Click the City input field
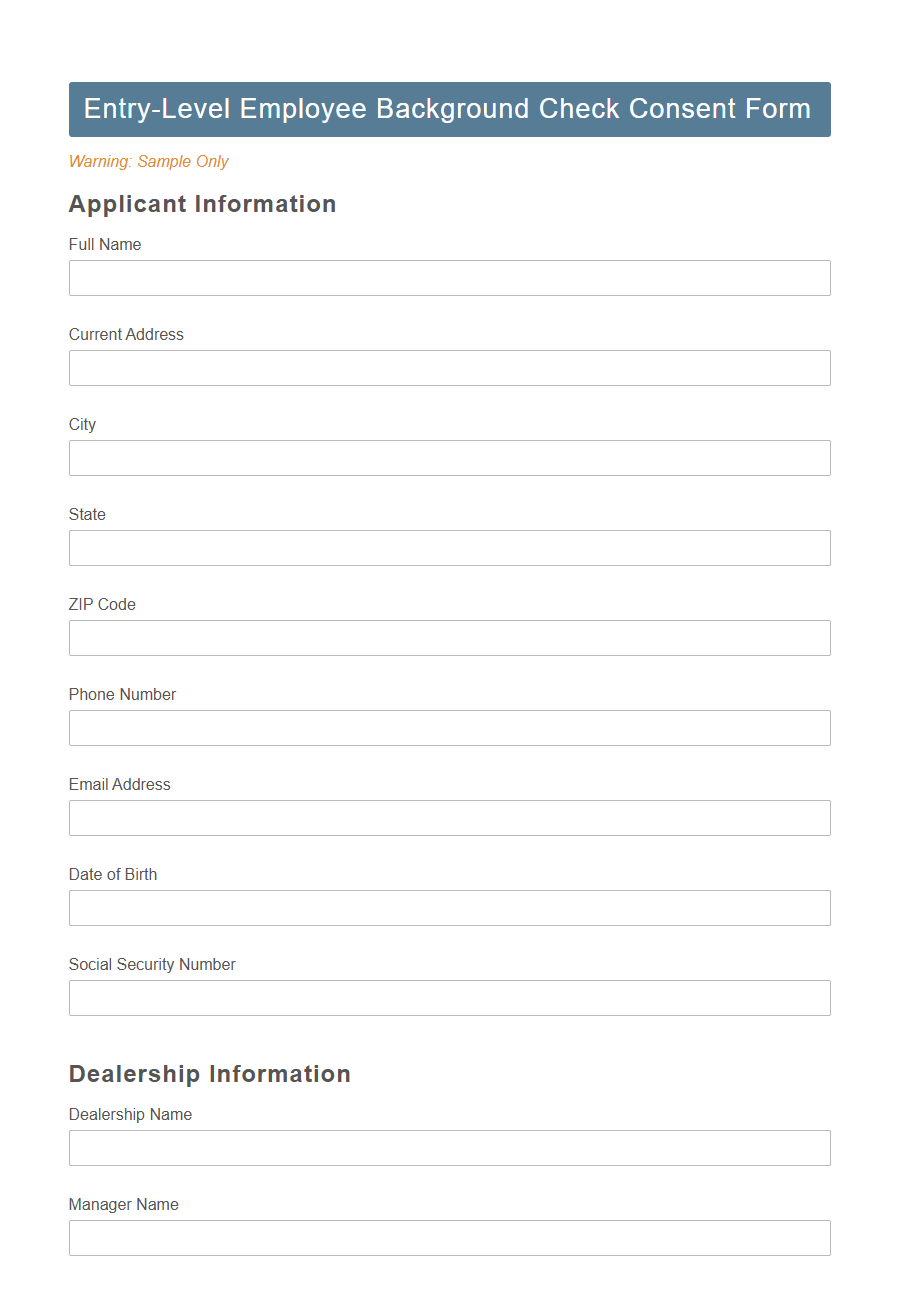 point(449,458)
